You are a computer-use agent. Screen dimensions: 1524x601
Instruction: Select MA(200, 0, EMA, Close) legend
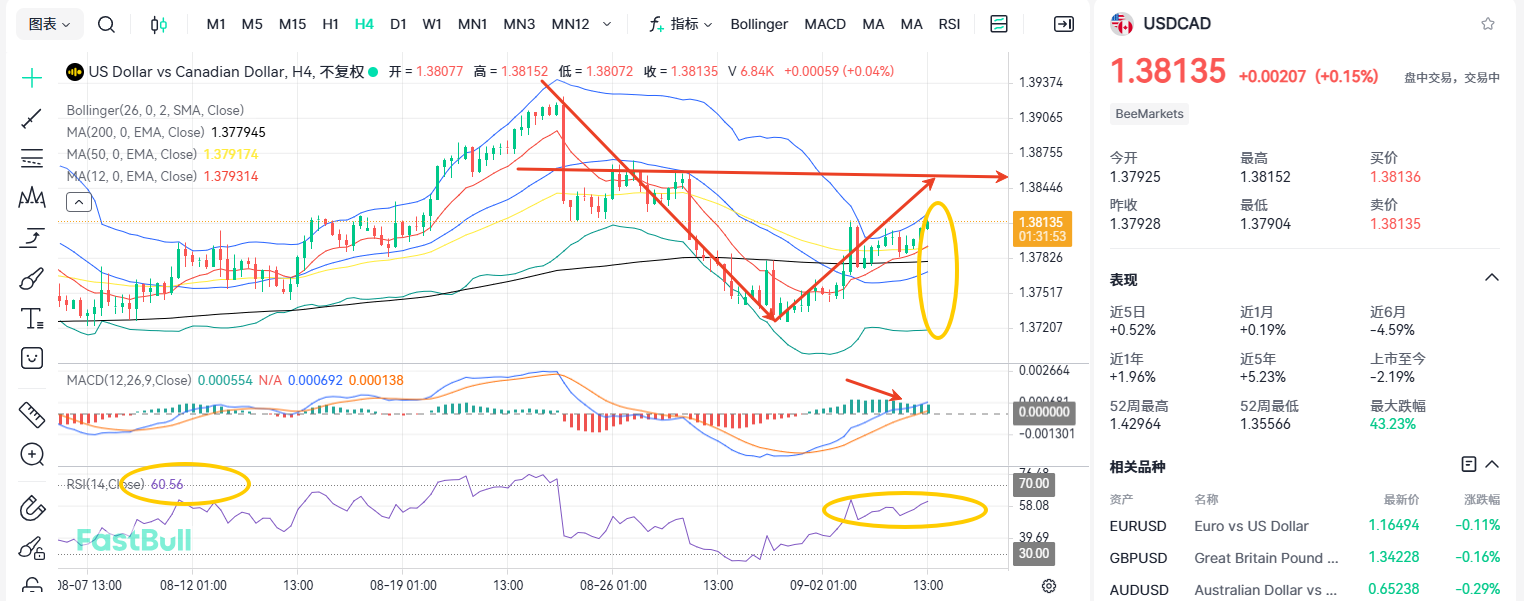coord(135,132)
